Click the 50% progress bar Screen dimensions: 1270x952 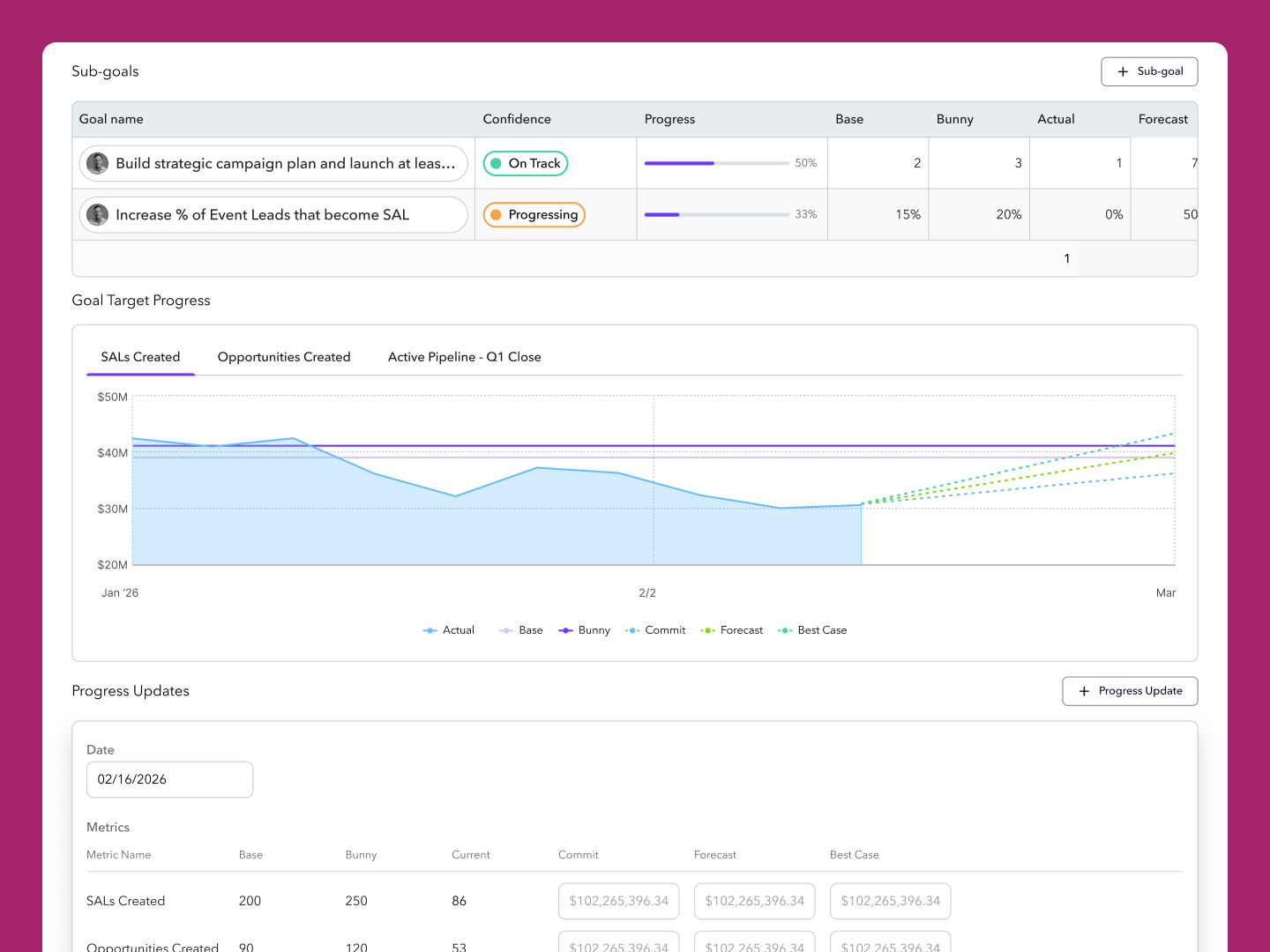point(717,163)
